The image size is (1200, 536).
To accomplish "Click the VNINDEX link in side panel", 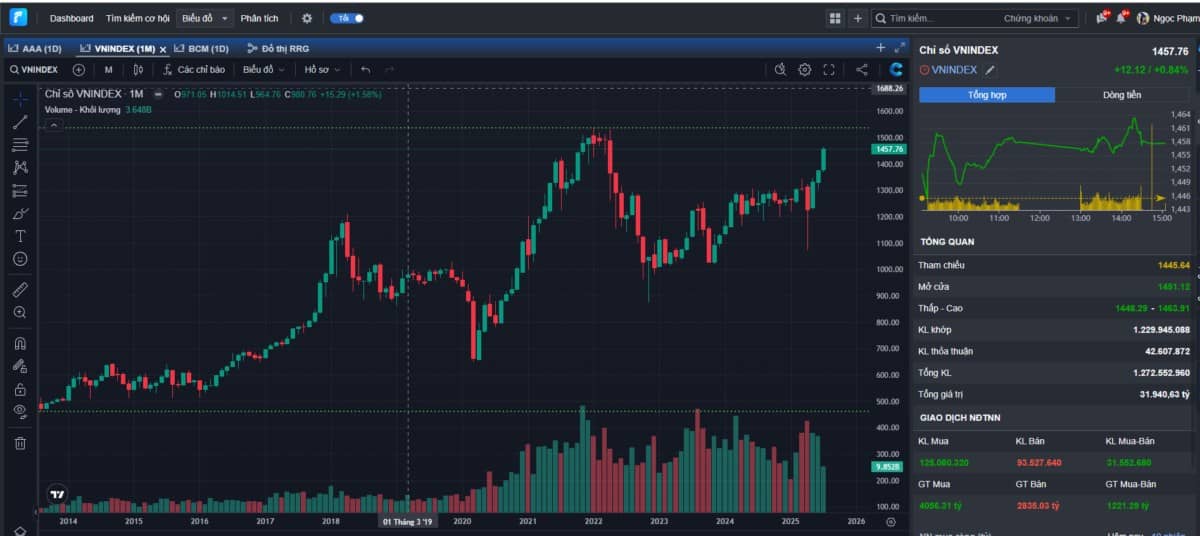I will tap(955, 70).
